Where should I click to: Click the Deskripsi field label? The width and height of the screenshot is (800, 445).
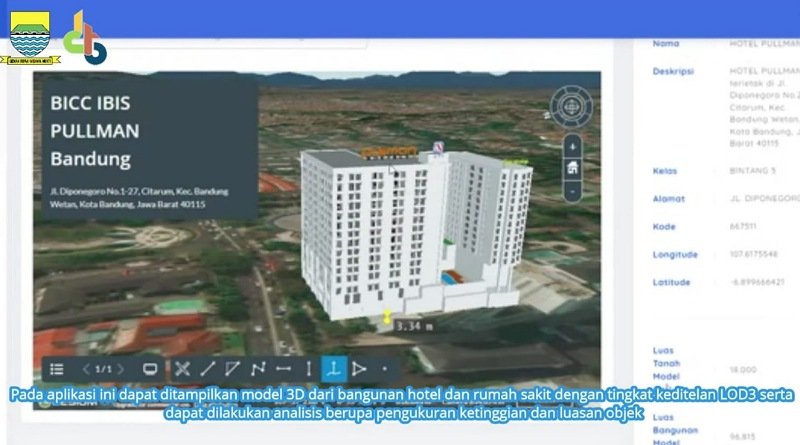[673, 71]
